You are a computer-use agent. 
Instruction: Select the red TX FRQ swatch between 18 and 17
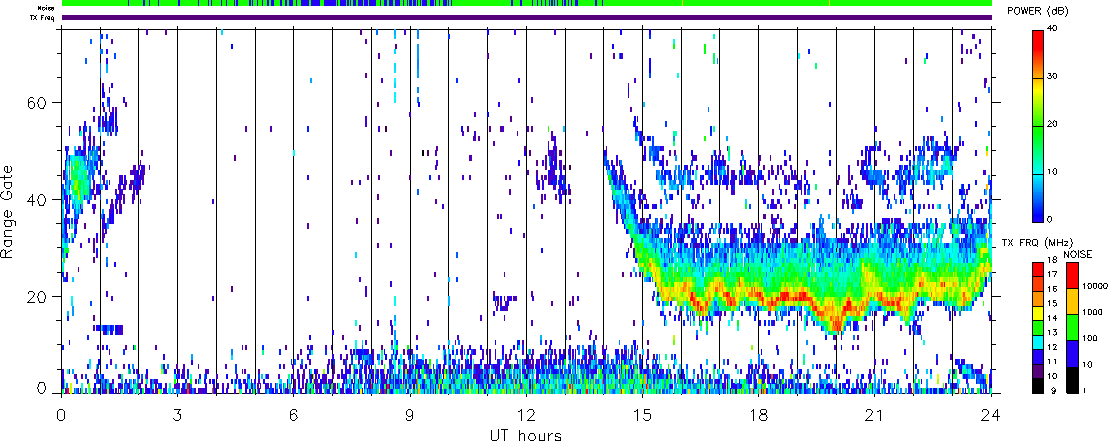(1038, 269)
